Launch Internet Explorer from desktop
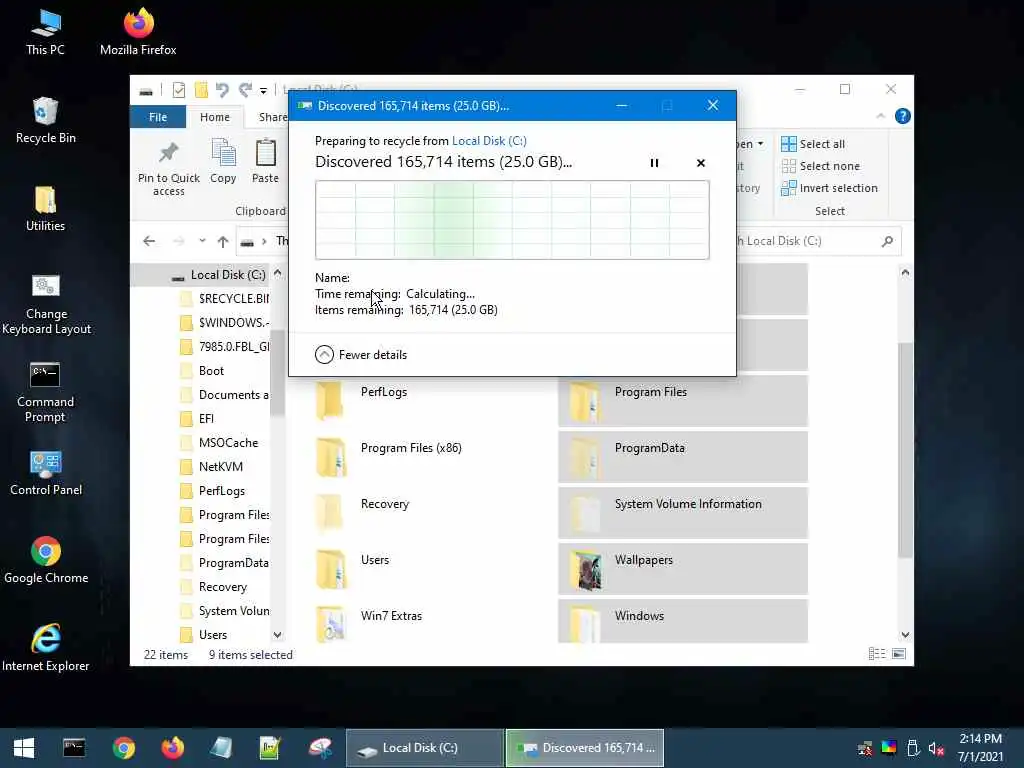 (x=46, y=648)
